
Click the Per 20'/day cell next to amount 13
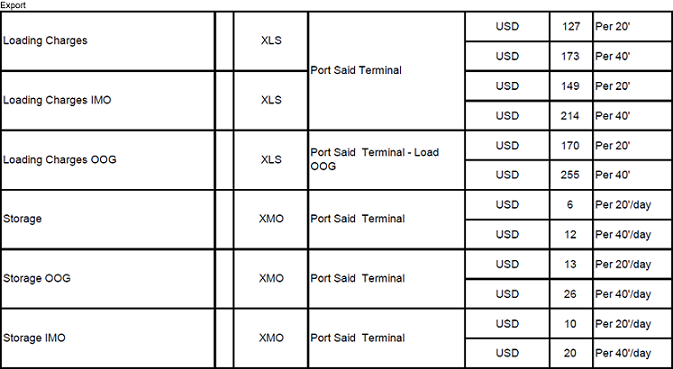[633, 264]
